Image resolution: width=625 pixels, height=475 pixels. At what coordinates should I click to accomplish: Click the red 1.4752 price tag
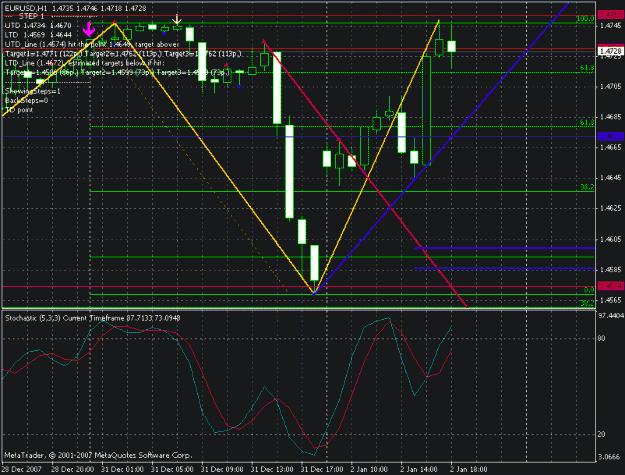pos(610,14)
